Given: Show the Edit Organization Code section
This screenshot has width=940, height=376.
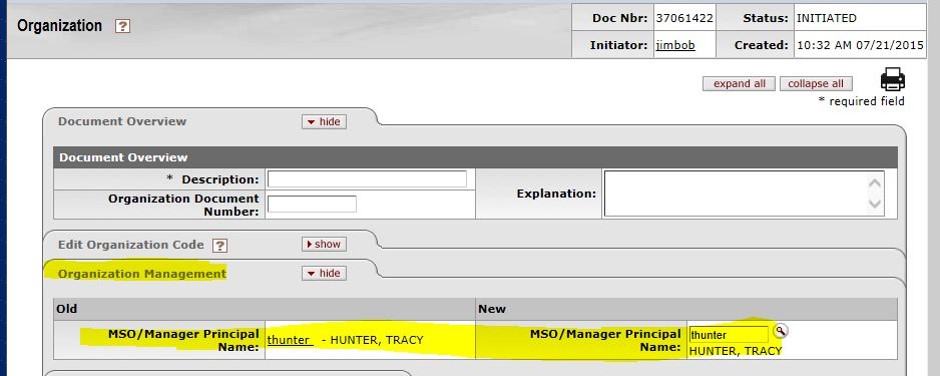Looking at the screenshot, I should click(x=324, y=244).
